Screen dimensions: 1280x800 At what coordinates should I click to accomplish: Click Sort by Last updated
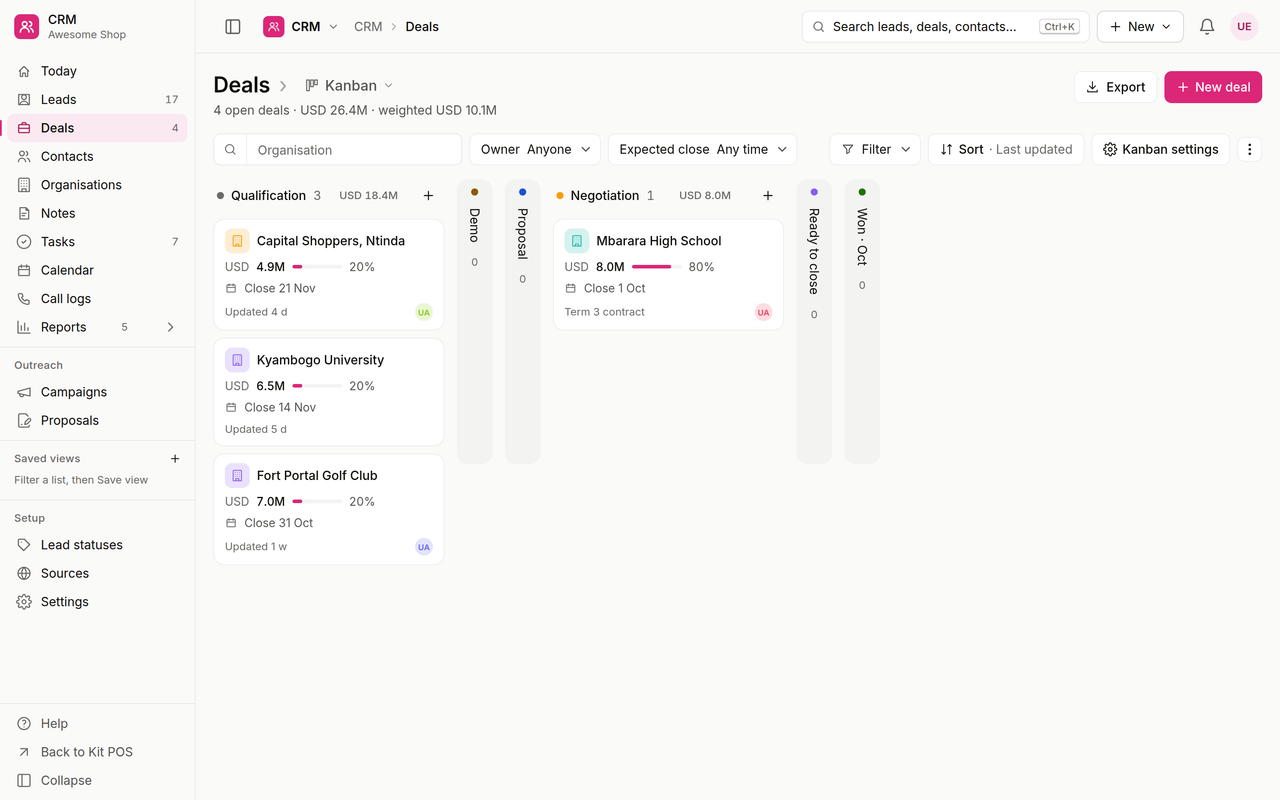tap(1006, 149)
